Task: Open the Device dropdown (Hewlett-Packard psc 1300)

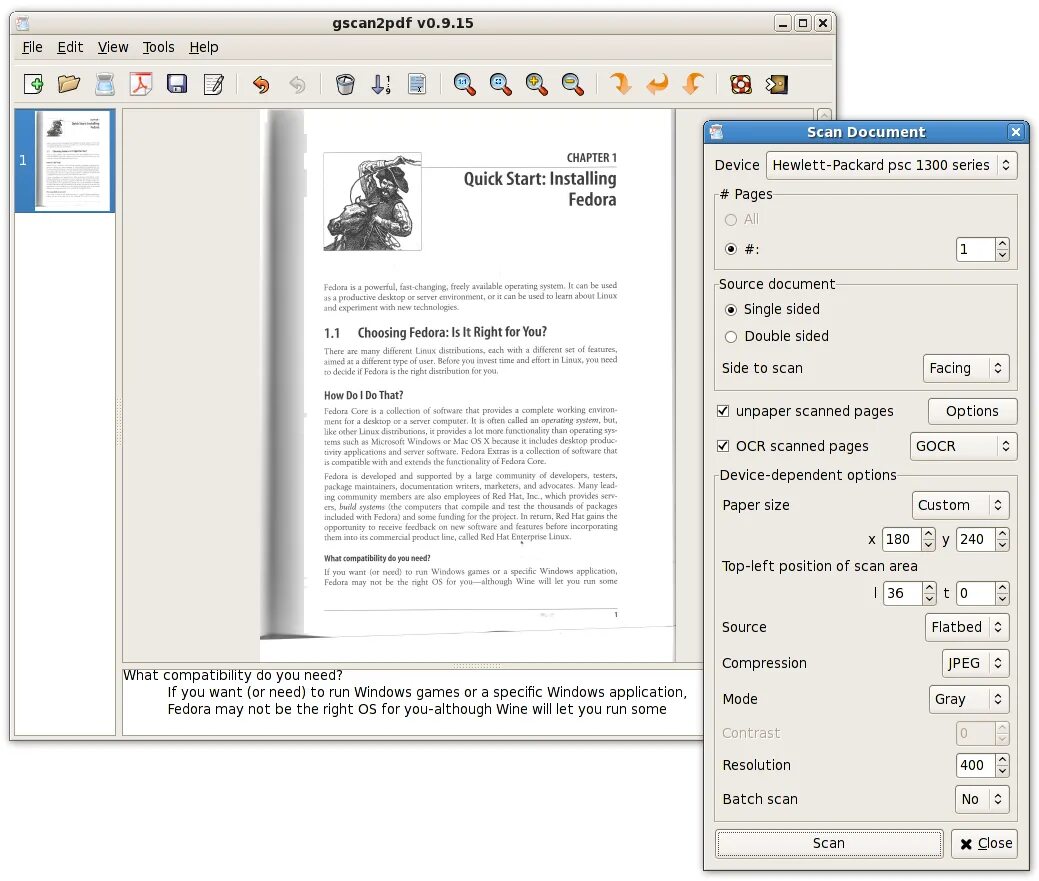Action: 891,165
